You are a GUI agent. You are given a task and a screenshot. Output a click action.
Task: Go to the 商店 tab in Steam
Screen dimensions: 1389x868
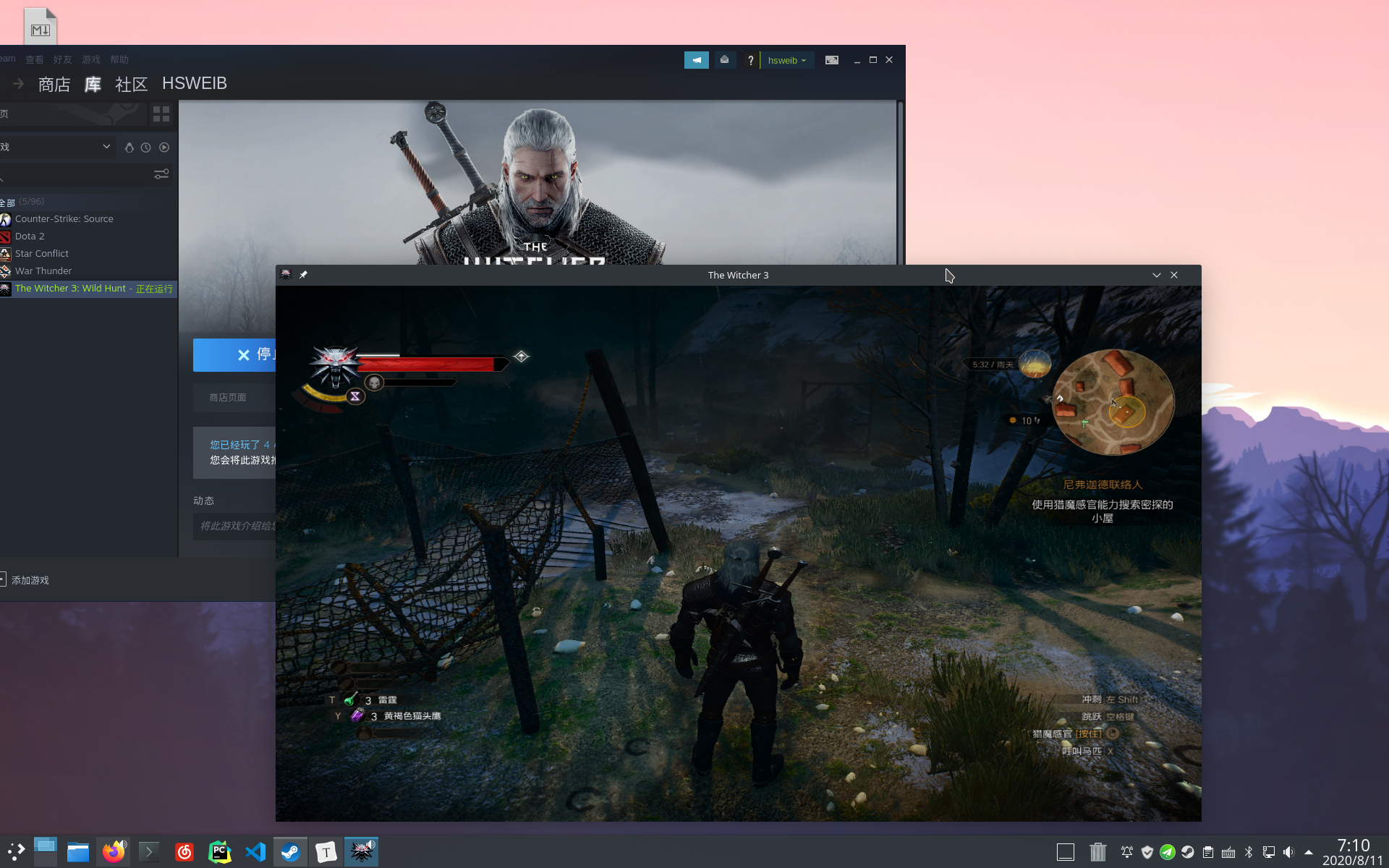pyautogui.click(x=54, y=84)
